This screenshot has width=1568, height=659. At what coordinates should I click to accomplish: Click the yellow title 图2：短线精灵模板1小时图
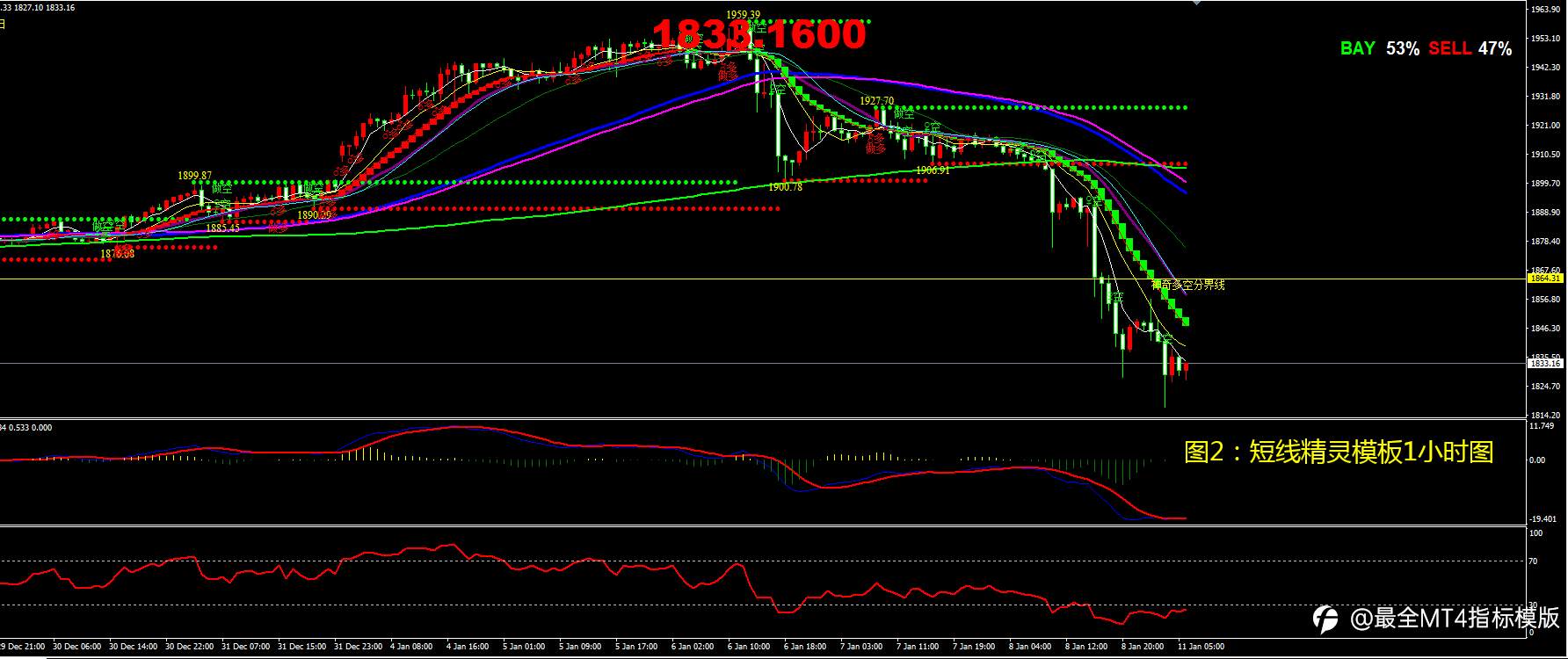coord(1339,453)
